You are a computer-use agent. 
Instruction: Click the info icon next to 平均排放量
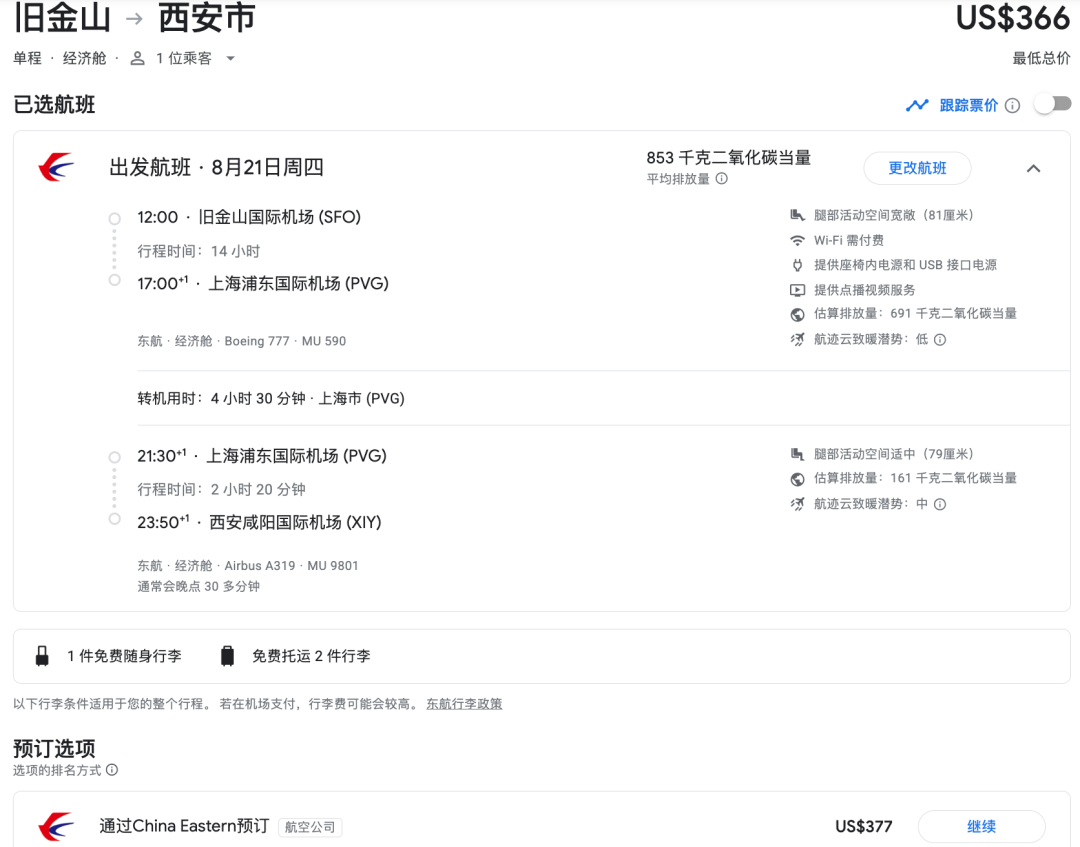721,179
